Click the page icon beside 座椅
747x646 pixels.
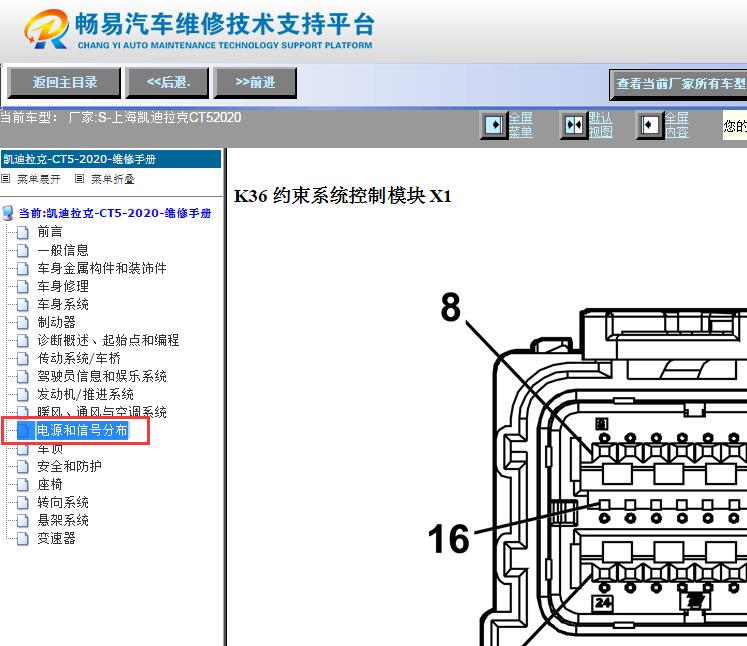point(23,485)
